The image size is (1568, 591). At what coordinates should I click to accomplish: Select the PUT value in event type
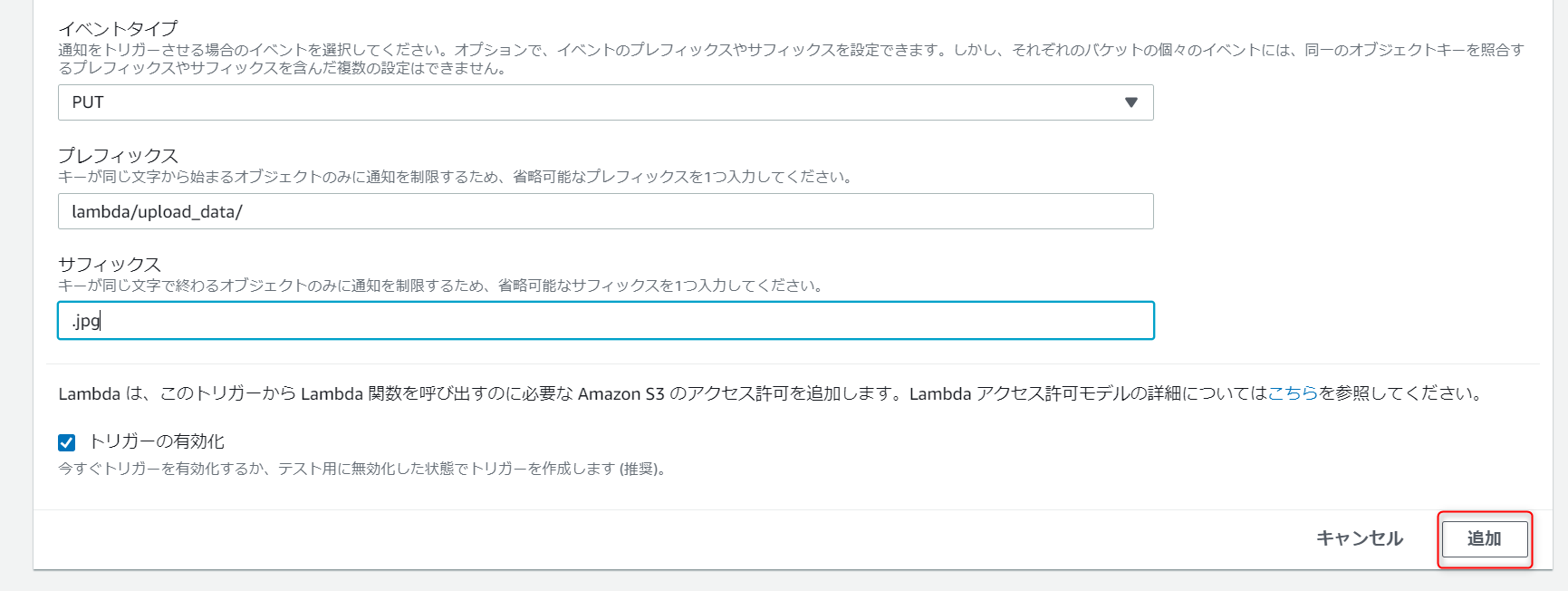[88, 102]
